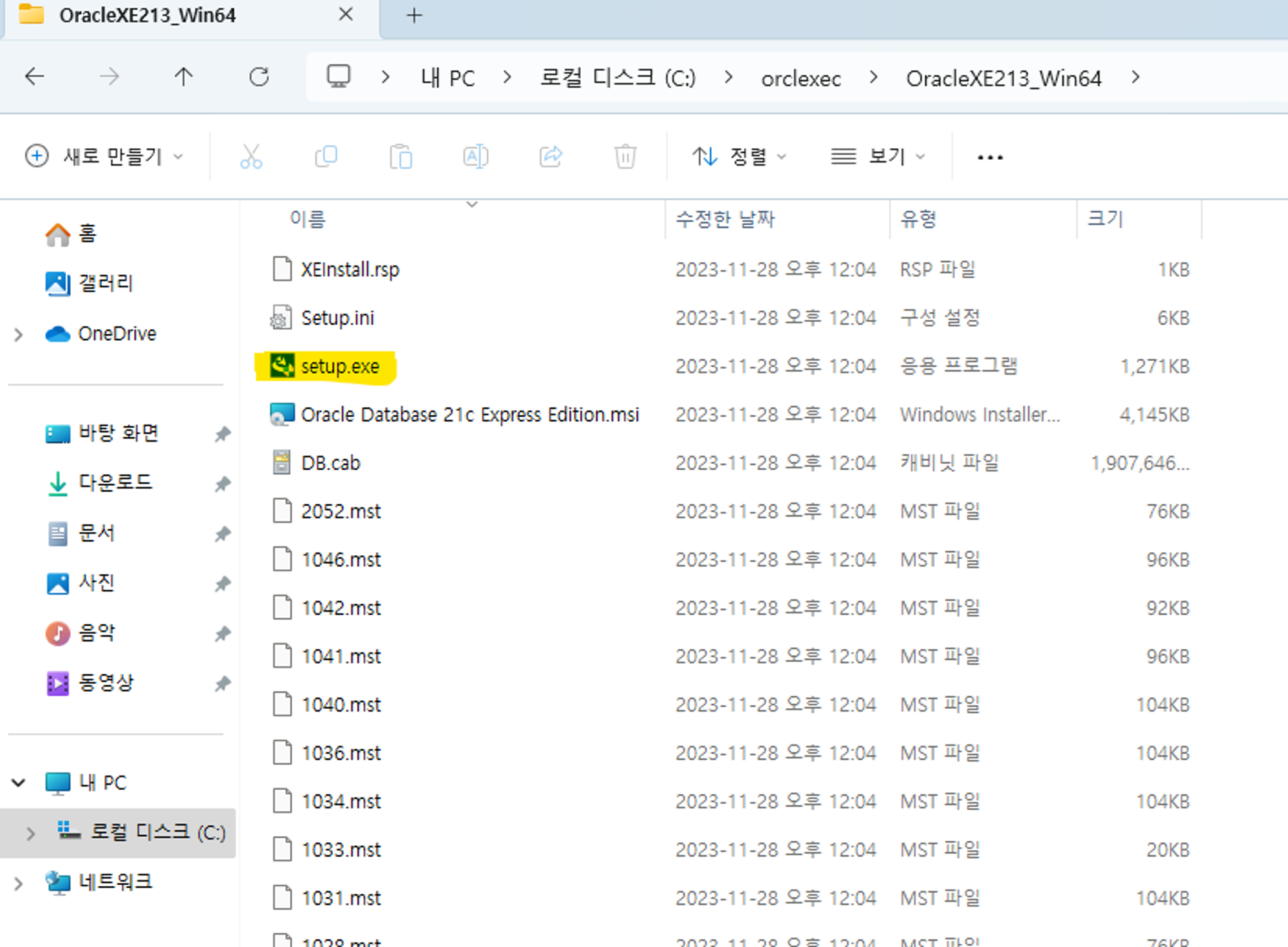Image resolution: width=1288 pixels, height=947 pixels.
Task: Select the DB.cab cabinet file icon
Action: click(281, 463)
